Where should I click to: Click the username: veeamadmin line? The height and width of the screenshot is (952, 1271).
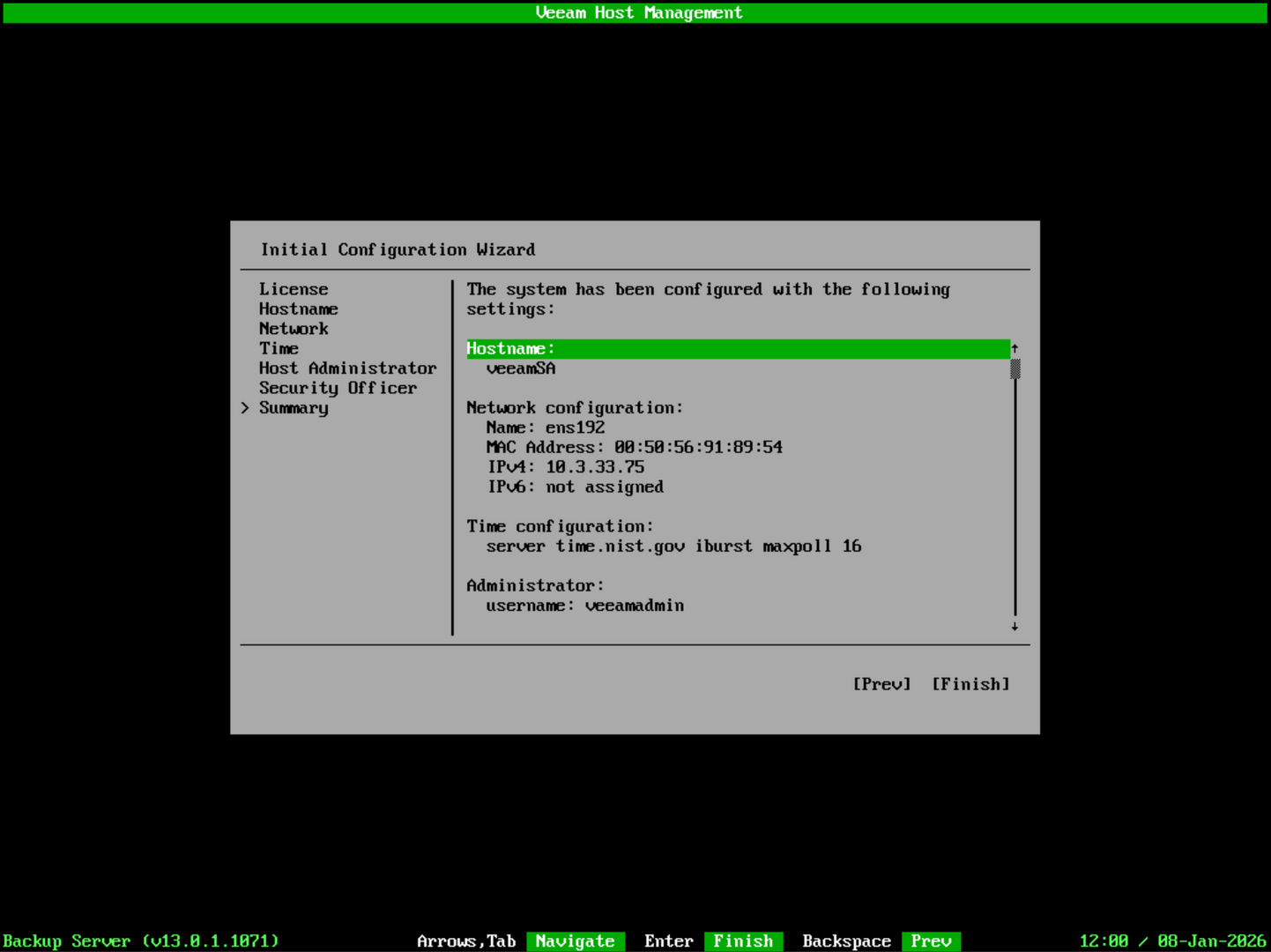[585, 606]
